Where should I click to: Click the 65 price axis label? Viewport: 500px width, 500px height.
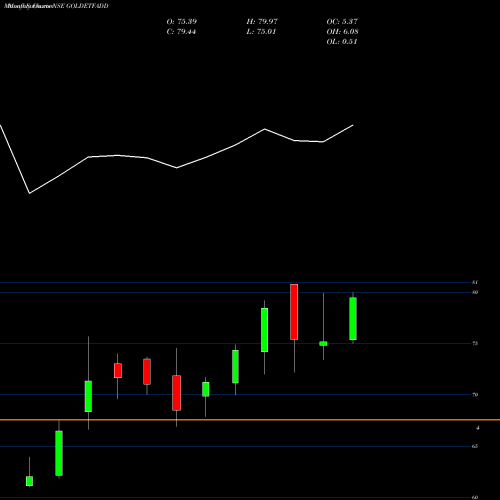475,446
